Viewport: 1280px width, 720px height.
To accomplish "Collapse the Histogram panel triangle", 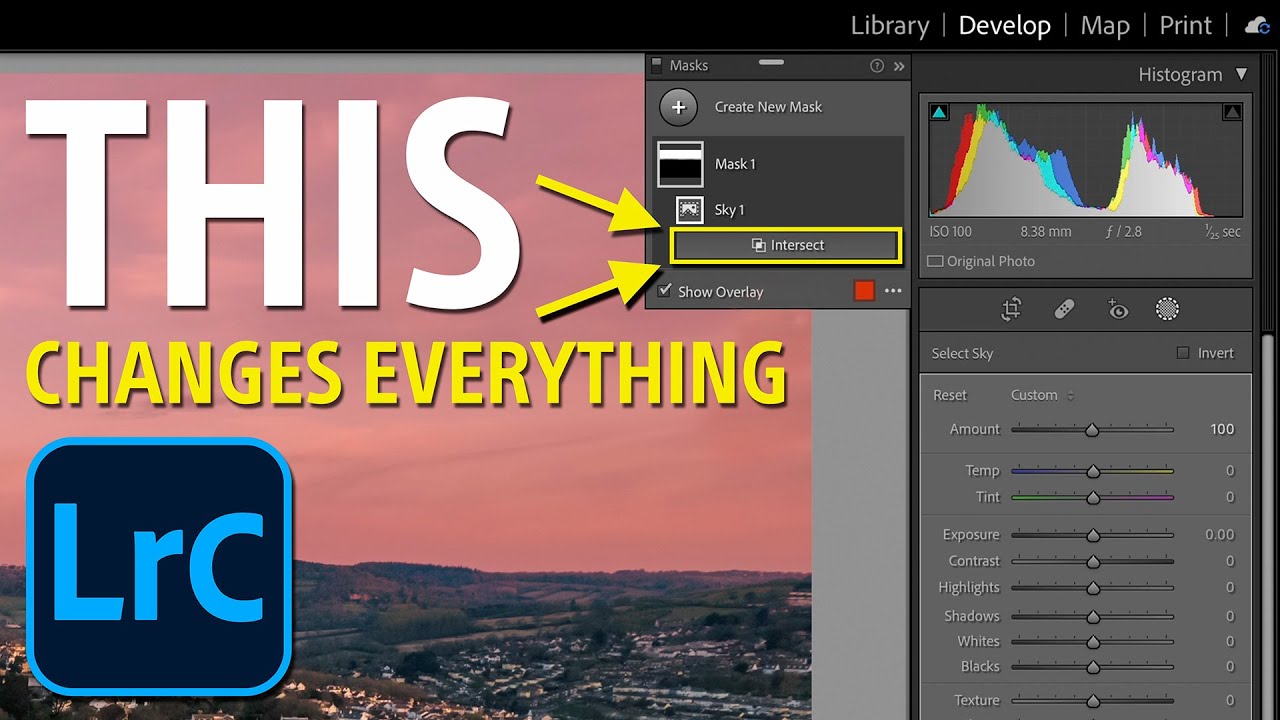I will (x=1241, y=74).
